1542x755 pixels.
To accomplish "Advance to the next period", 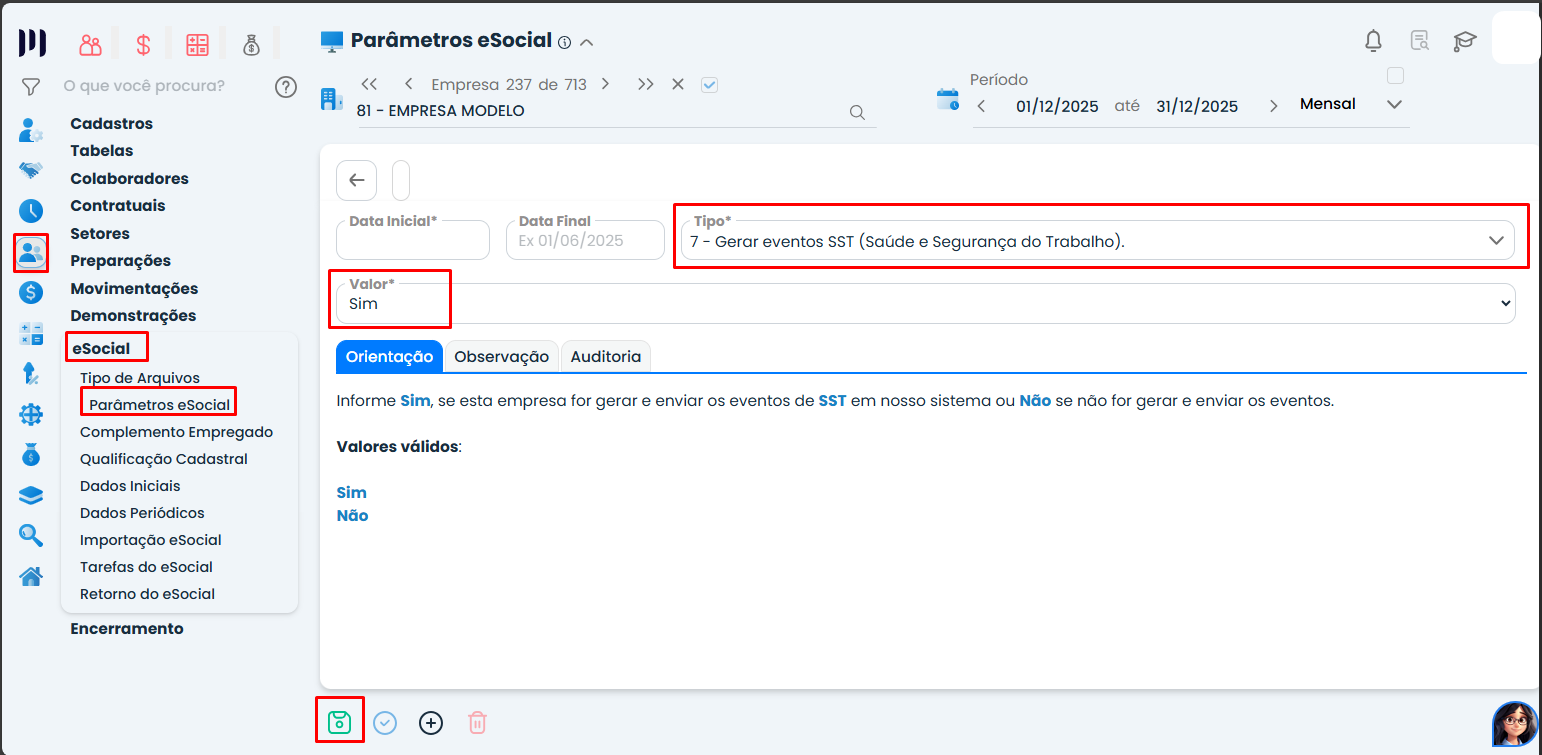I will click(1273, 106).
